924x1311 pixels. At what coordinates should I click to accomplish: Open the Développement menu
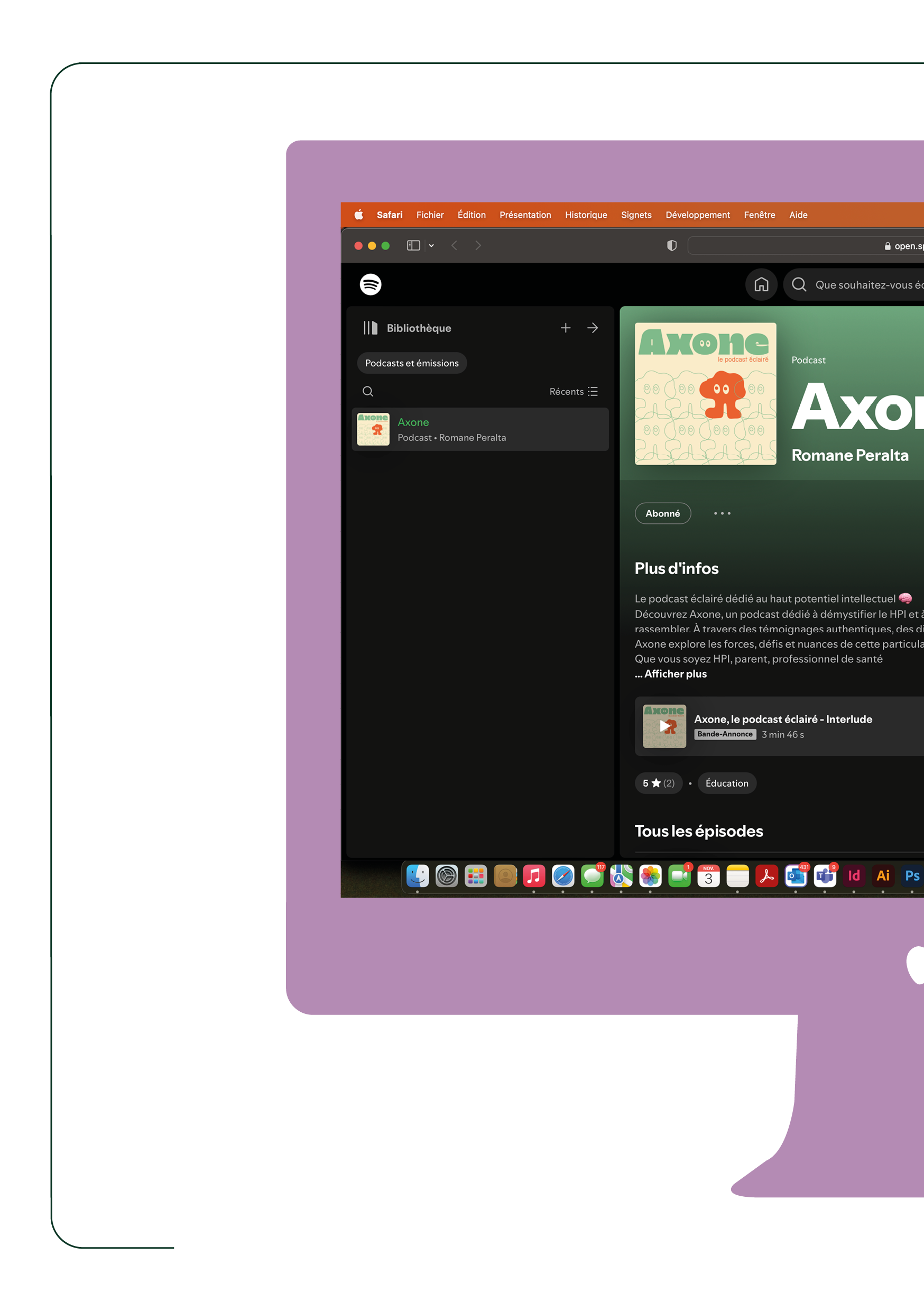click(x=698, y=215)
